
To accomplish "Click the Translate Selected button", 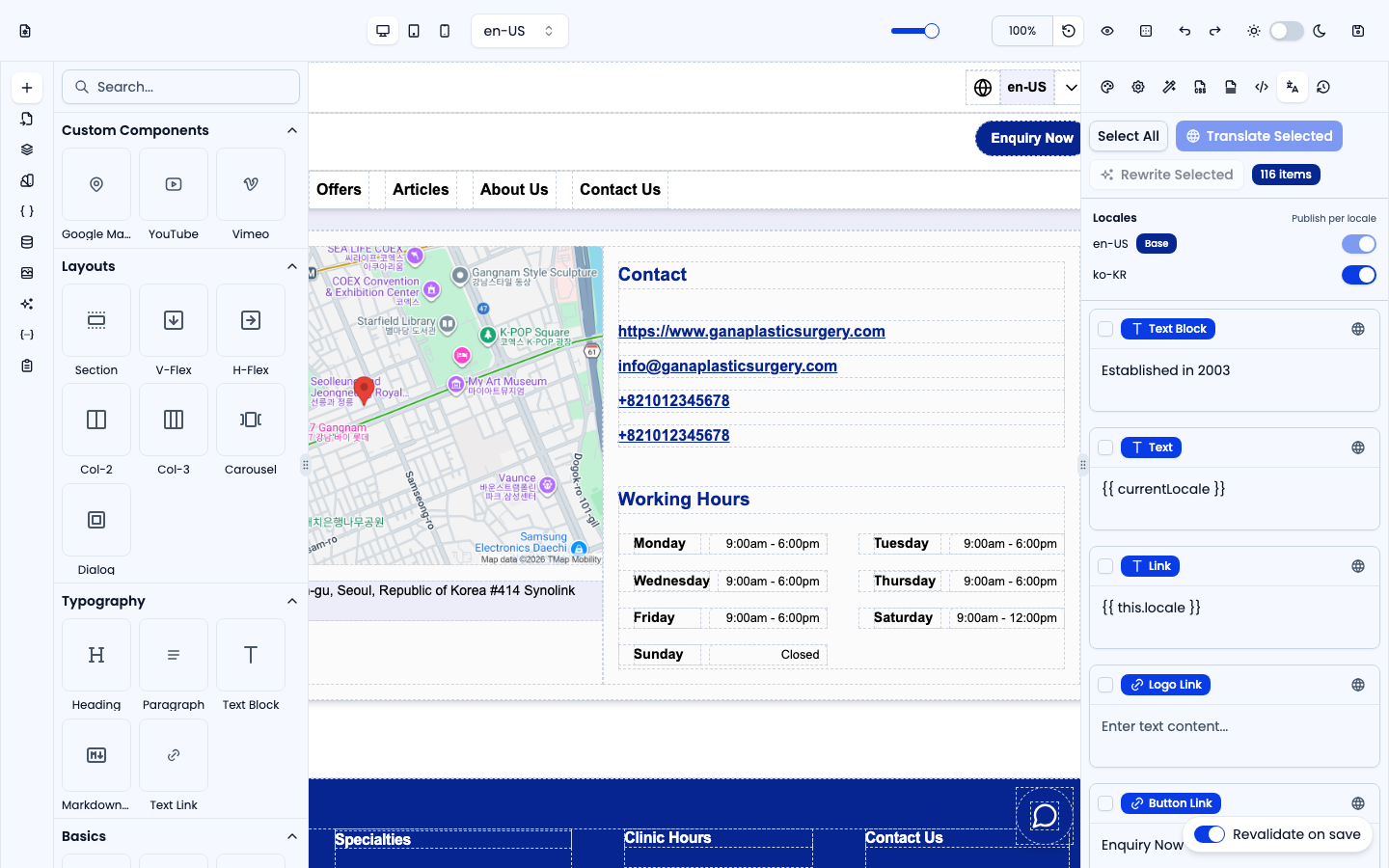I will [1259, 136].
